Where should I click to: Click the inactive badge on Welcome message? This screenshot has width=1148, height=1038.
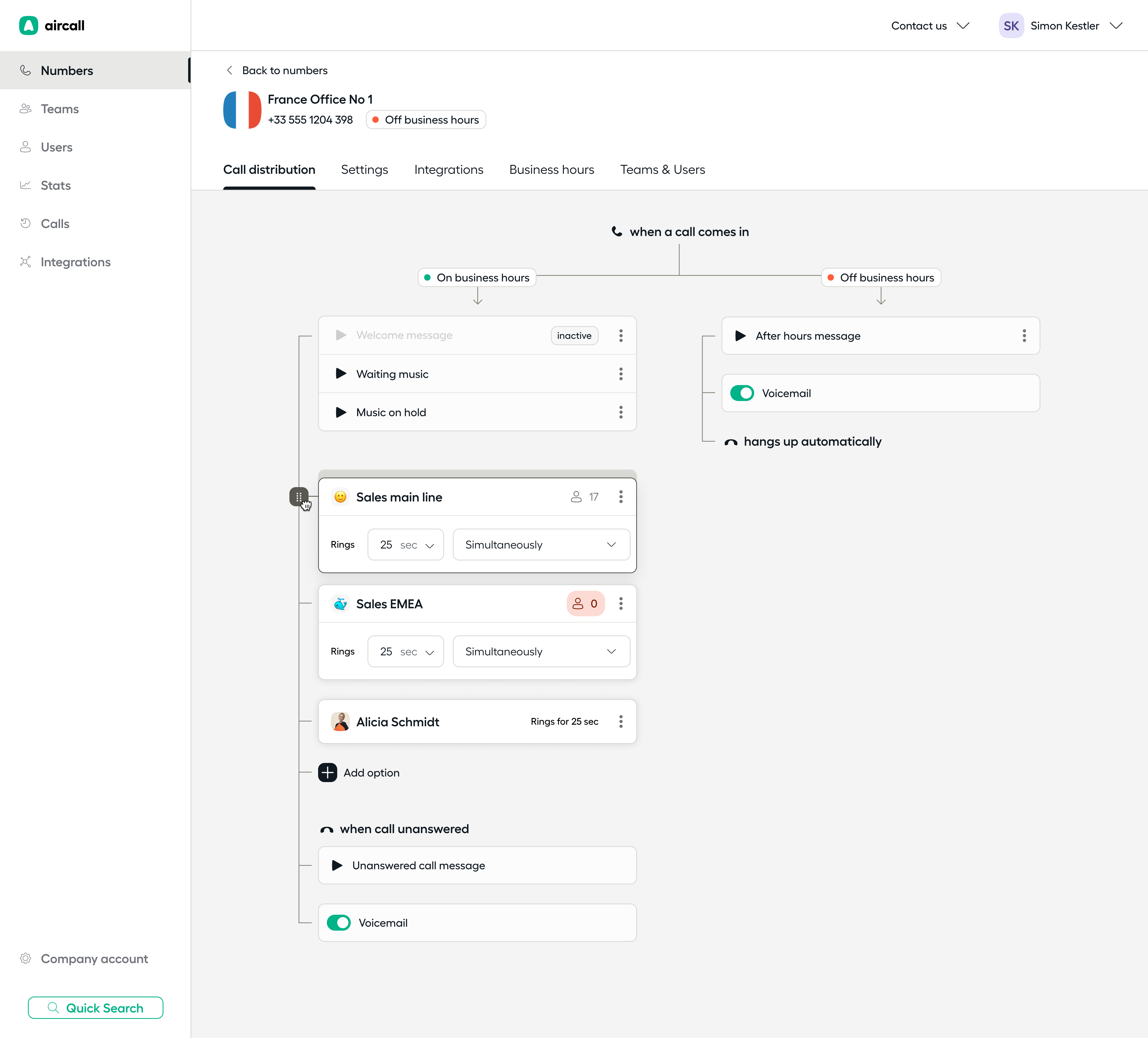click(574, 335)
